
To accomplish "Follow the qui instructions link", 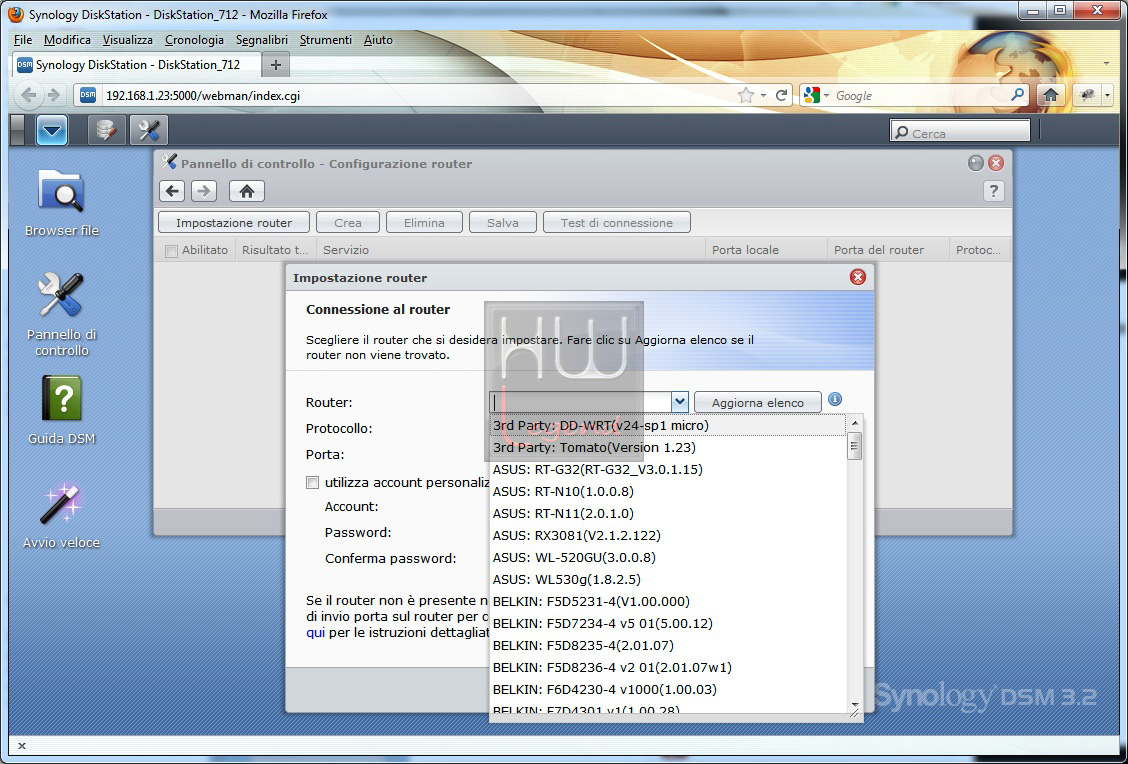I will pos(315,632).
